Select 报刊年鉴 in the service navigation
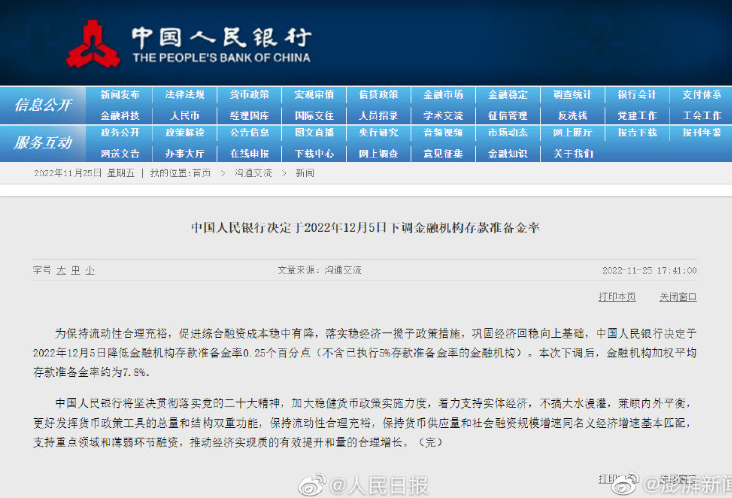 pos(702,133)
